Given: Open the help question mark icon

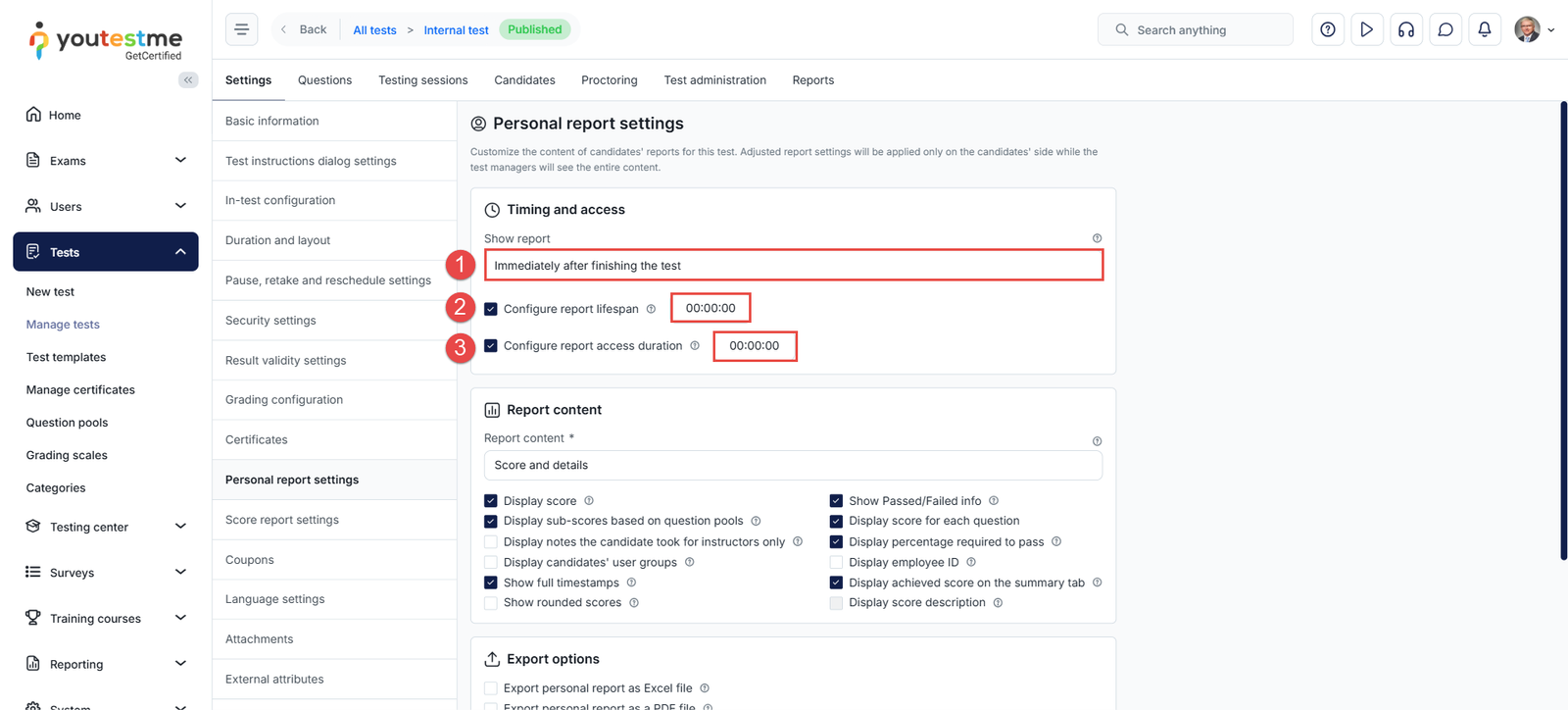Looking at the screenshot, I should (1327, 29).
